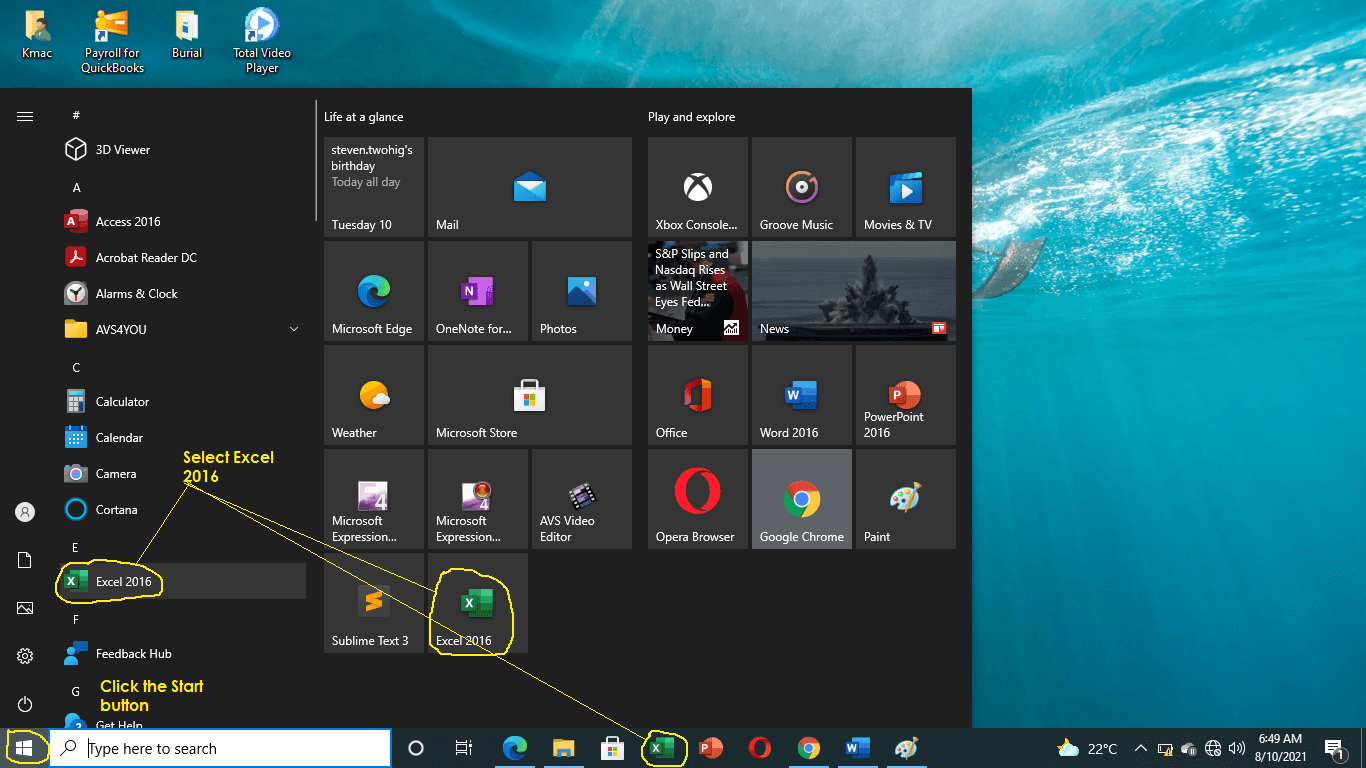Click the Windows Start button

(x=25, y=748)
